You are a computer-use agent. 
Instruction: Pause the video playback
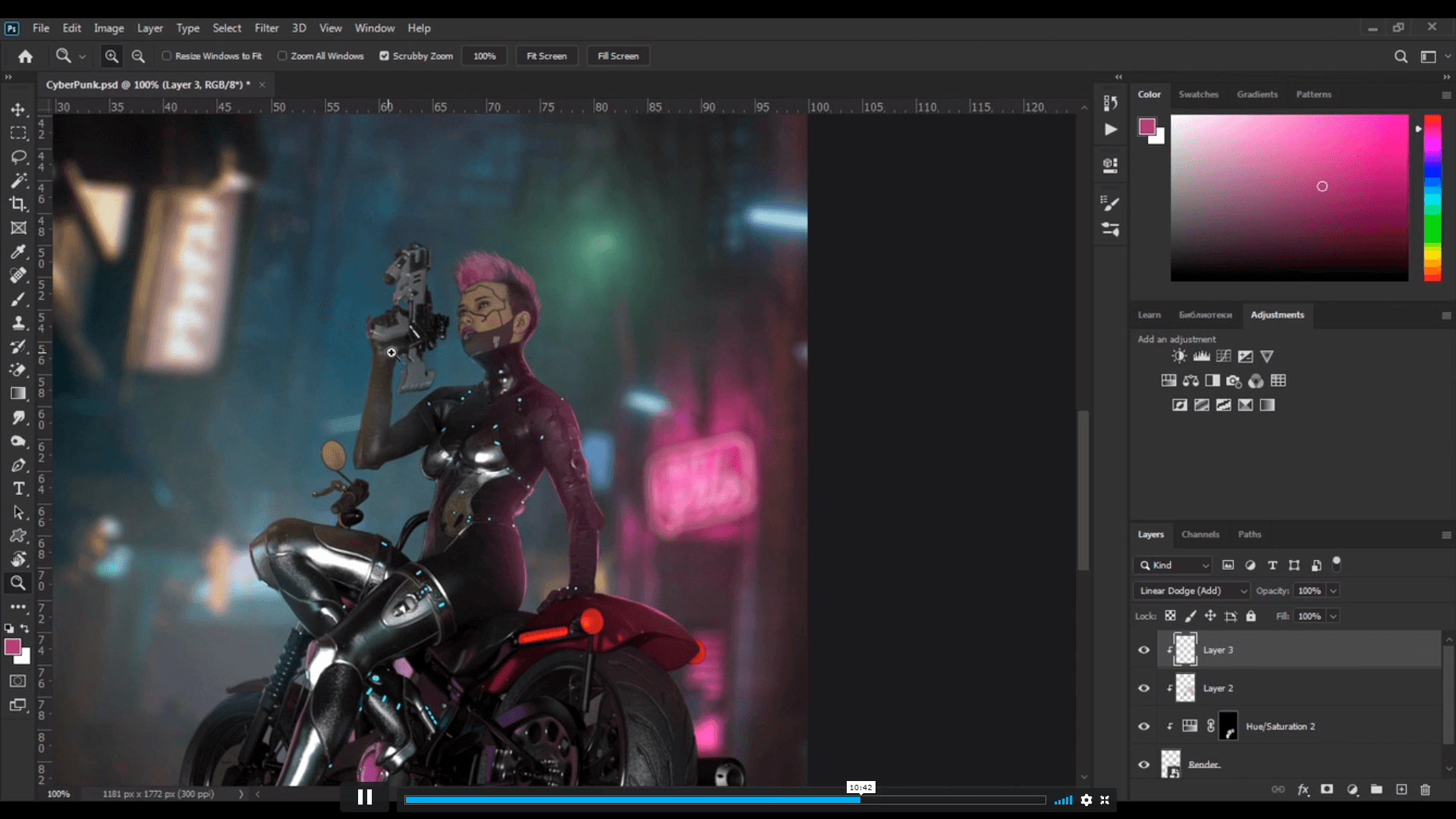tap(365, 798)
